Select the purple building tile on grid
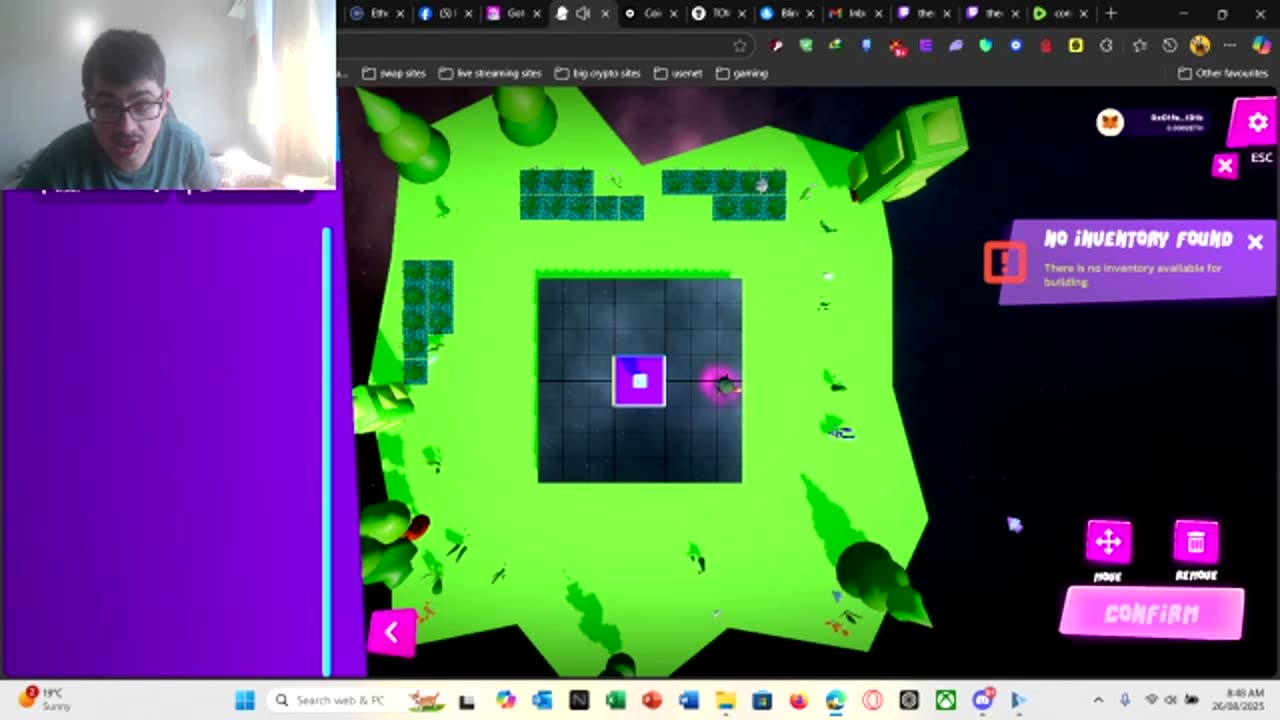 point(639,380)
